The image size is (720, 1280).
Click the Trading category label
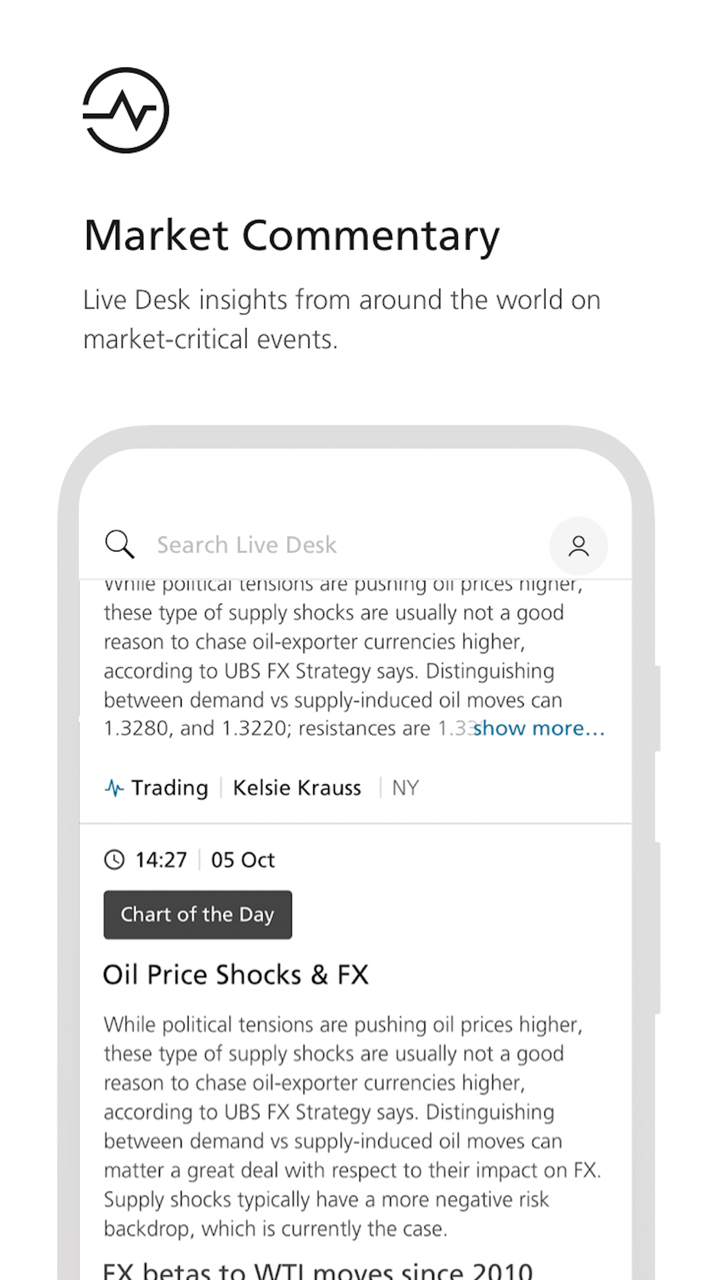pyautogui.click(x=169, y=788)
